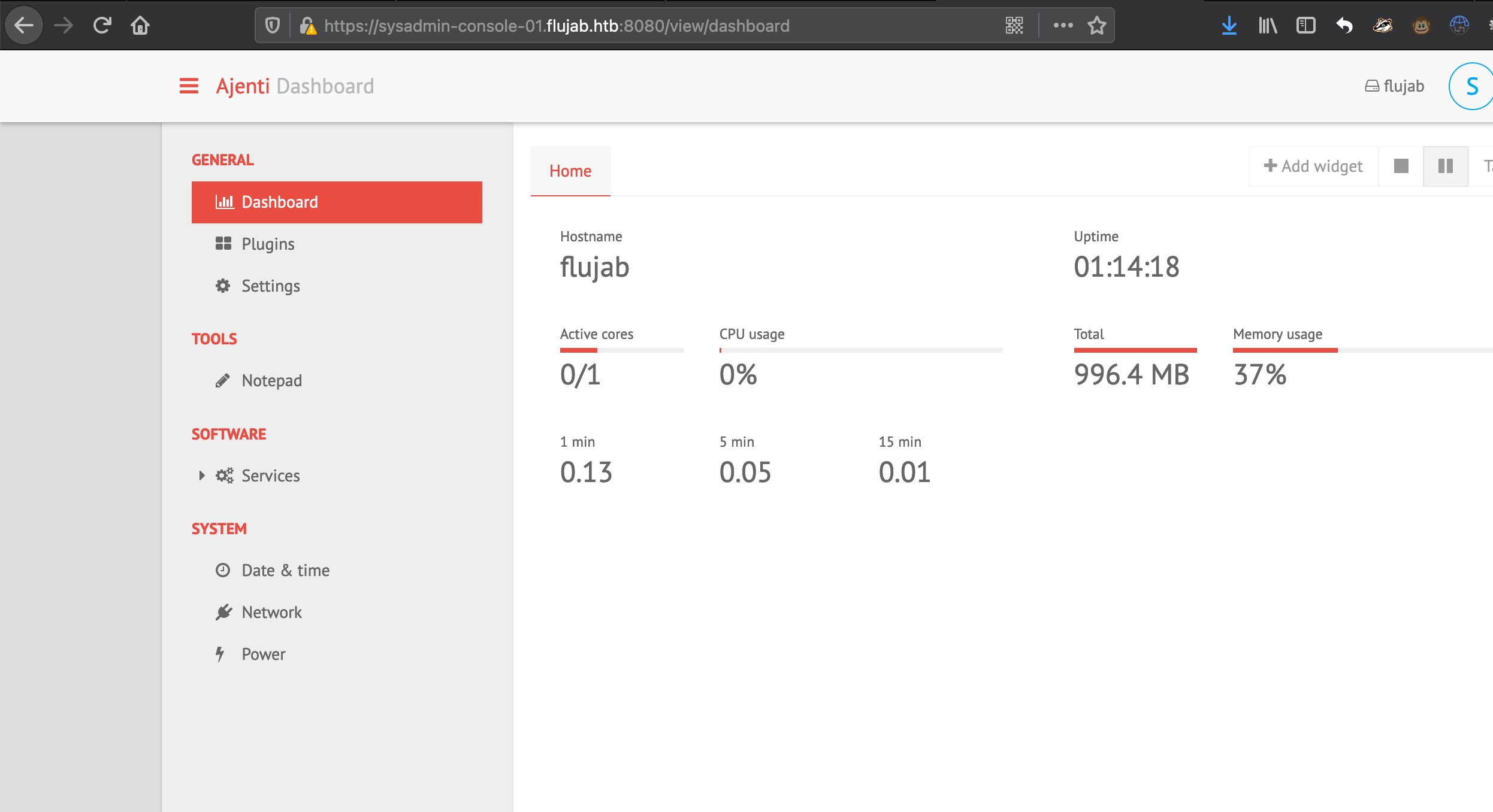The height and width of the screenshot is (812, 1493).
Task: Open Network configuration page
Action: pos(271,612)
